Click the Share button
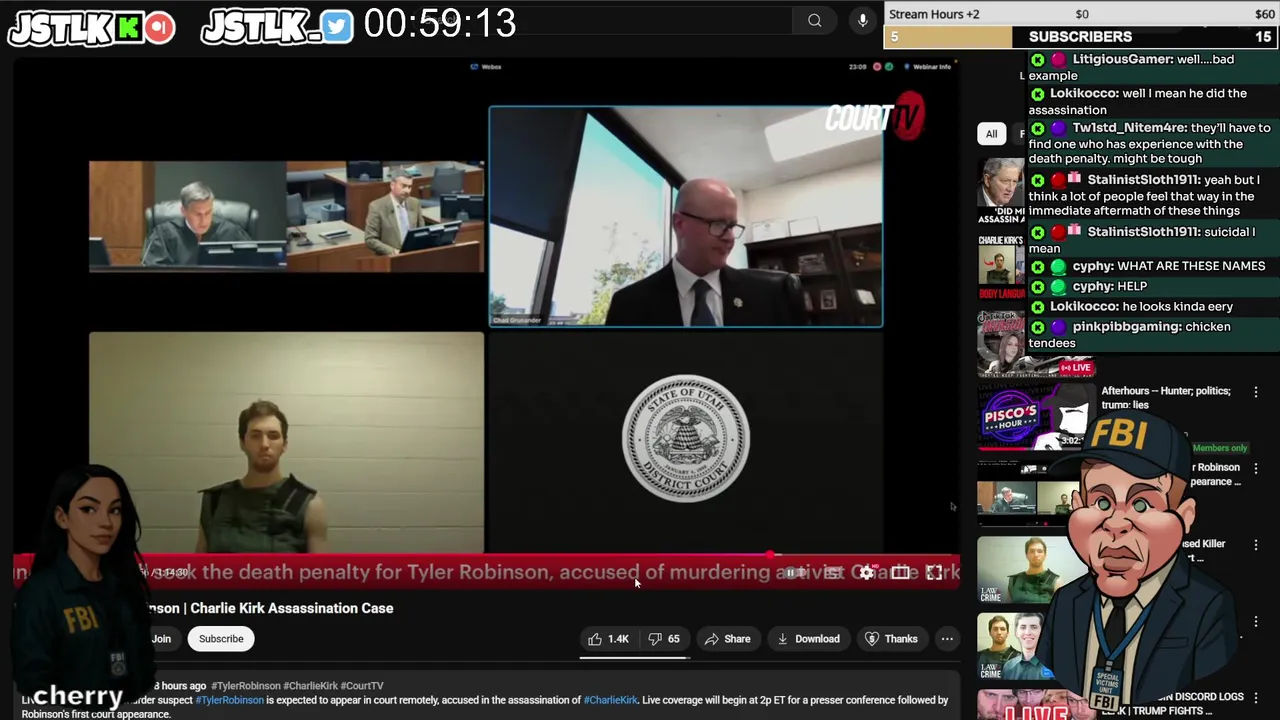This screenshot has width=1280, height=720. tap(727, 639)
